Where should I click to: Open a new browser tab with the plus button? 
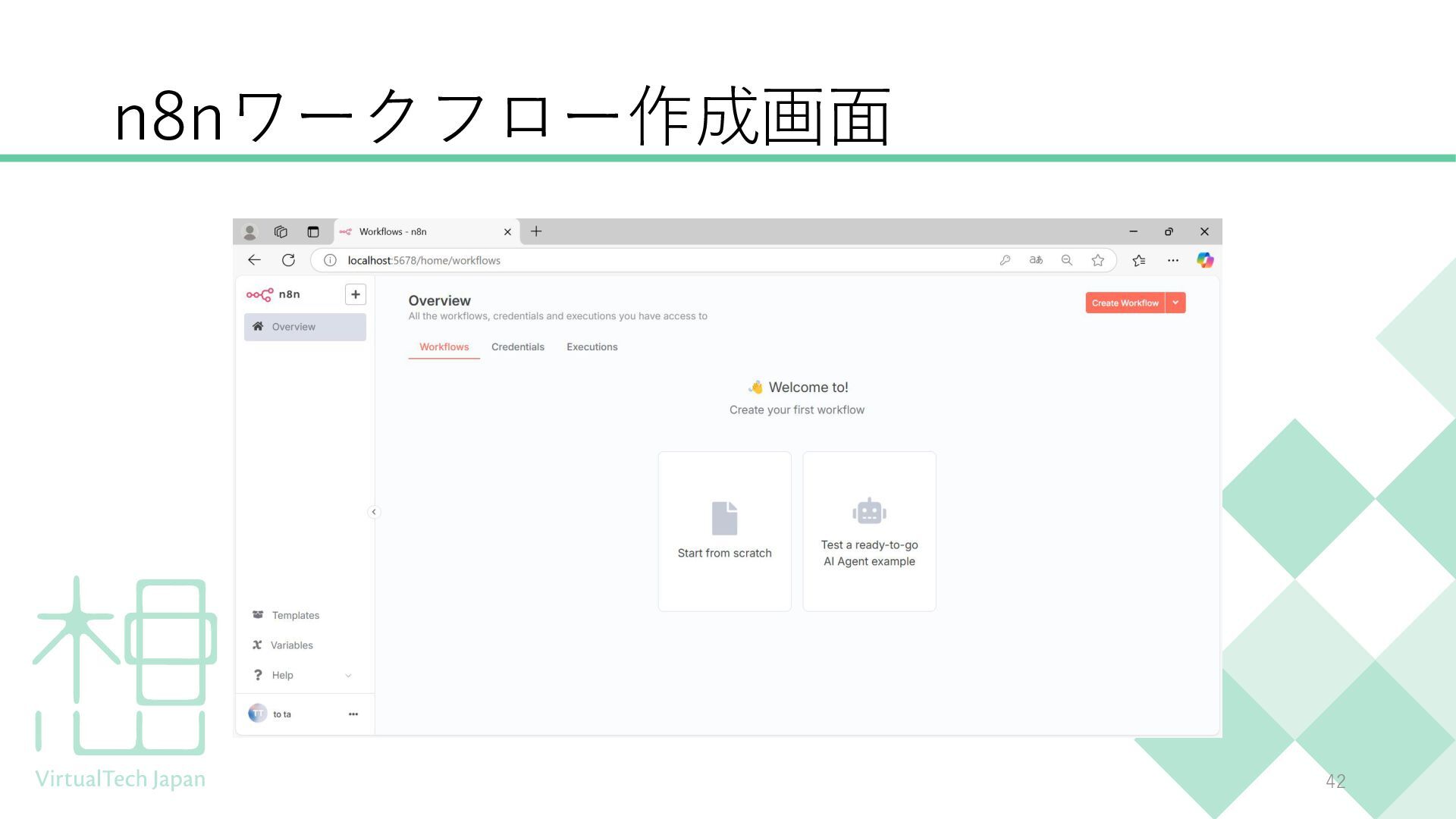536,231
